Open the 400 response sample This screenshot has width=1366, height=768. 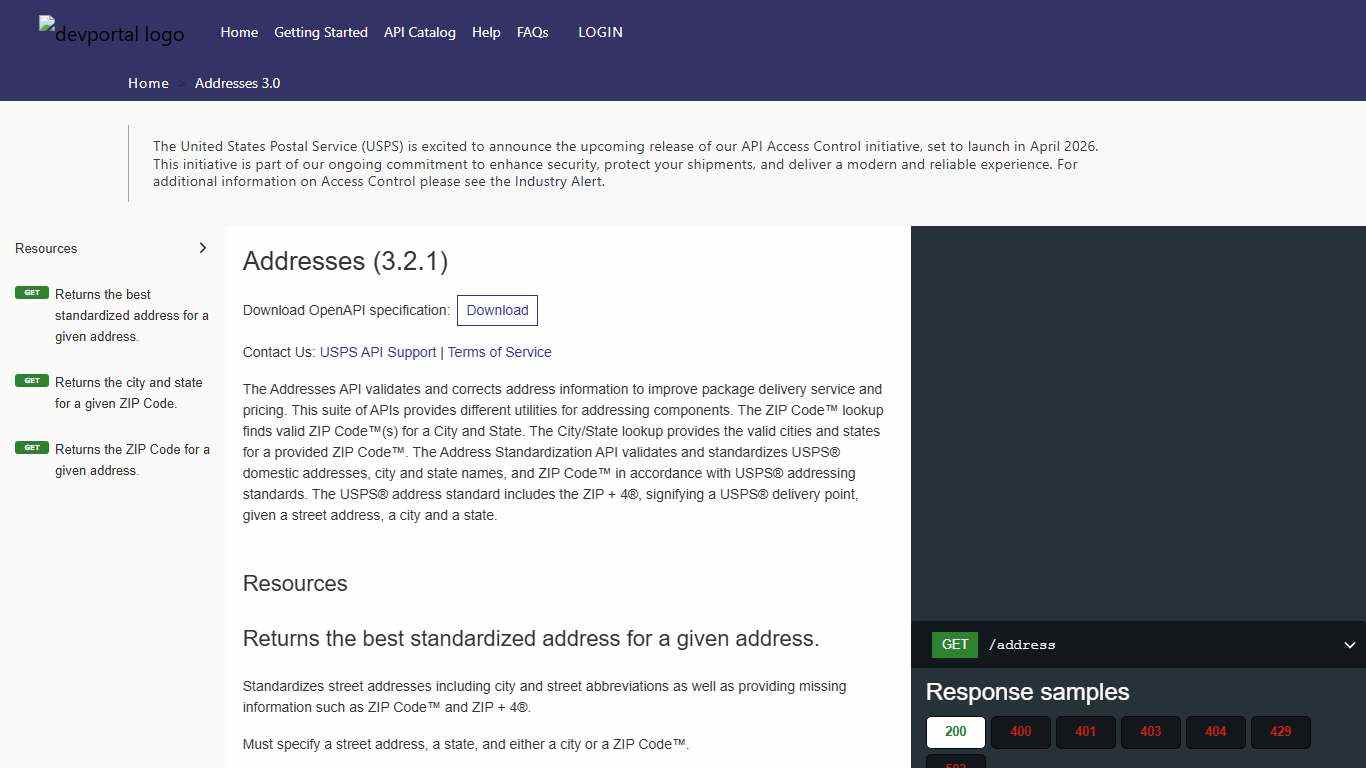1020,731
